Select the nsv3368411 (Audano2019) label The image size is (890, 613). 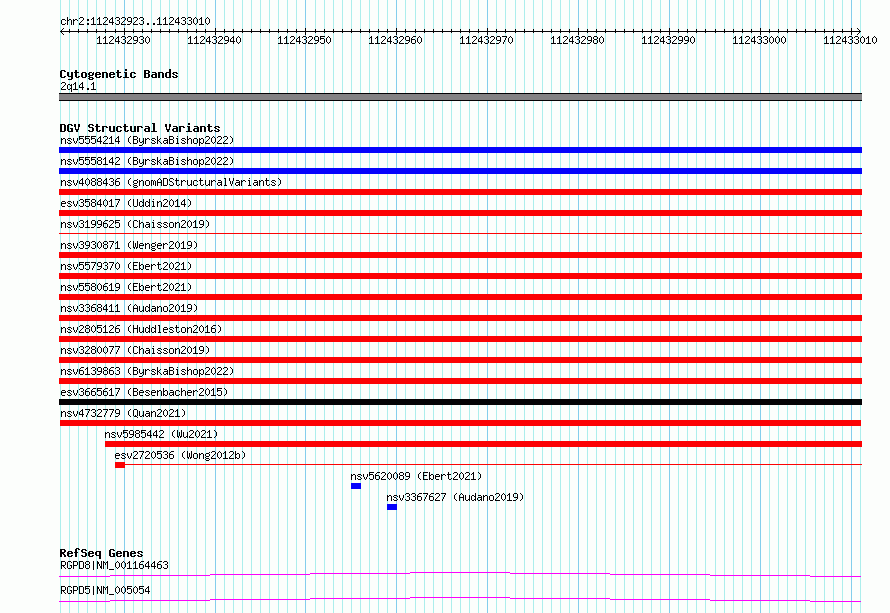pos(129,308)
